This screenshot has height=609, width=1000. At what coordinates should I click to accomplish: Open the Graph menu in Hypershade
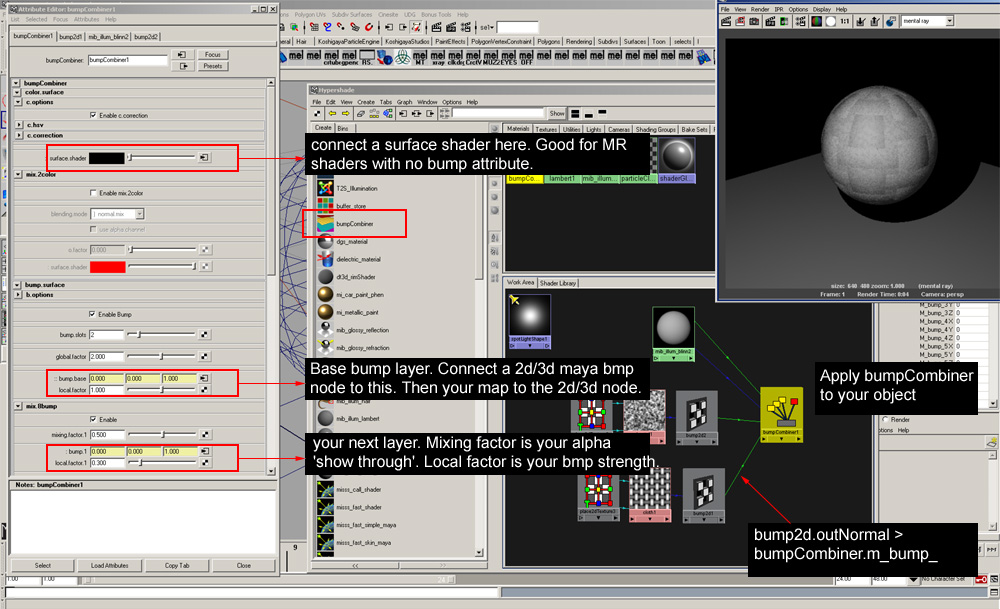[x=404, y=102]
